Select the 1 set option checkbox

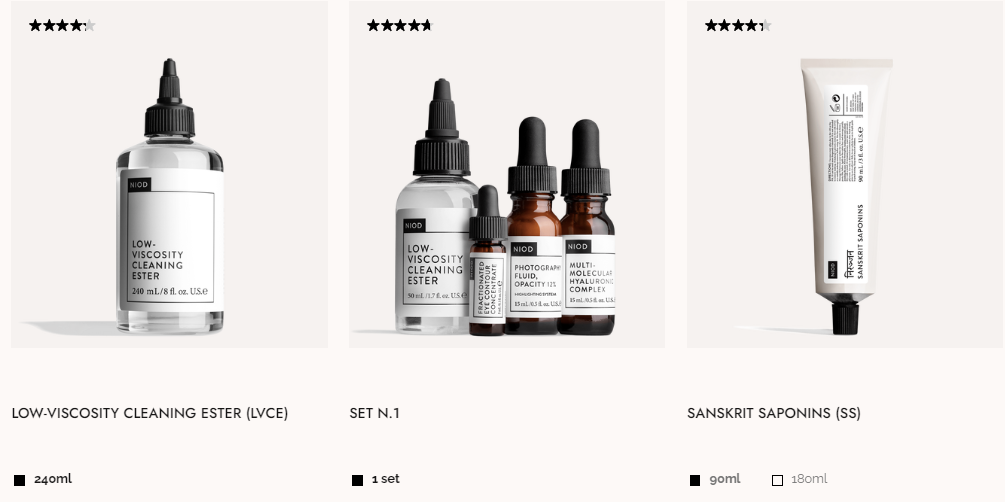[x=358, y=480]
